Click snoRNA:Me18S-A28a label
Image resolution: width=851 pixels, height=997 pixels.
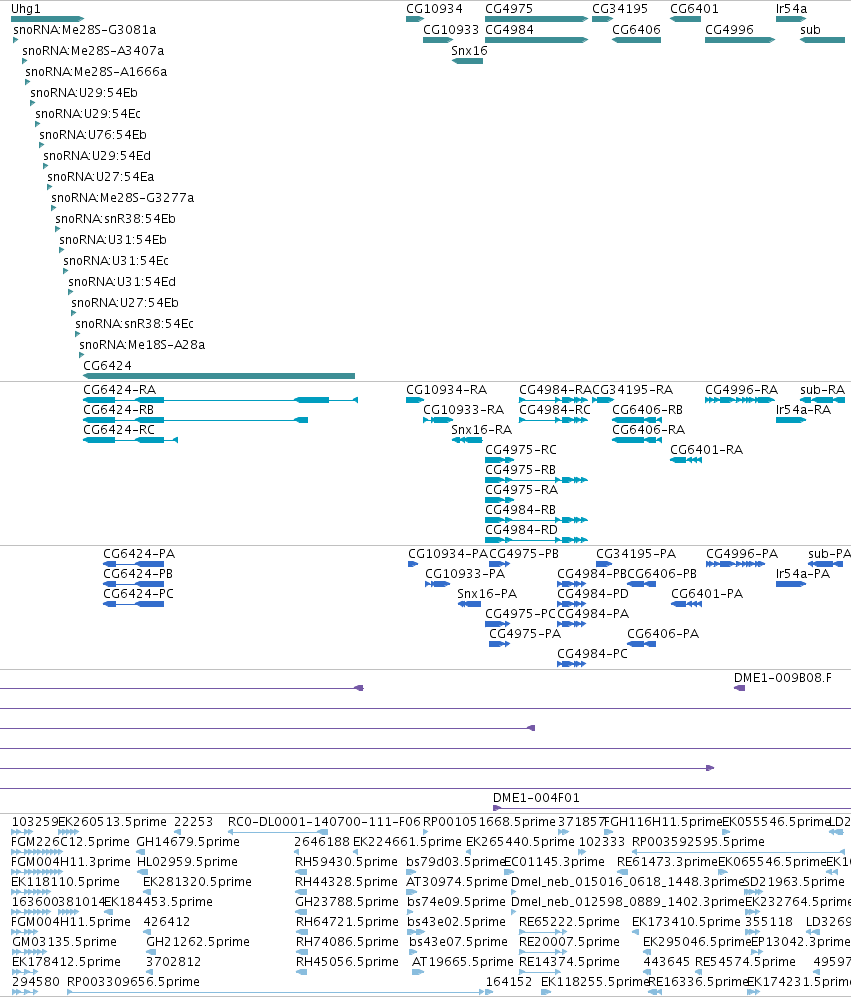(142, 345)
